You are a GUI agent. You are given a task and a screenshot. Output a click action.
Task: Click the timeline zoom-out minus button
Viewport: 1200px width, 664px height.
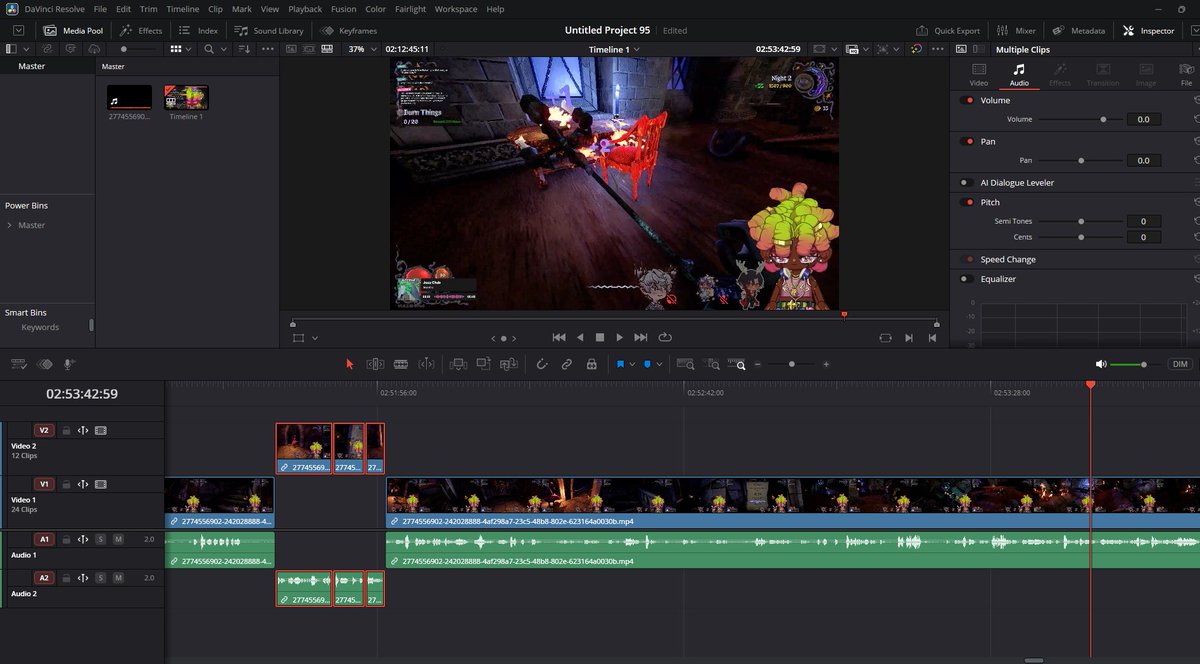[x=758, y=365]
